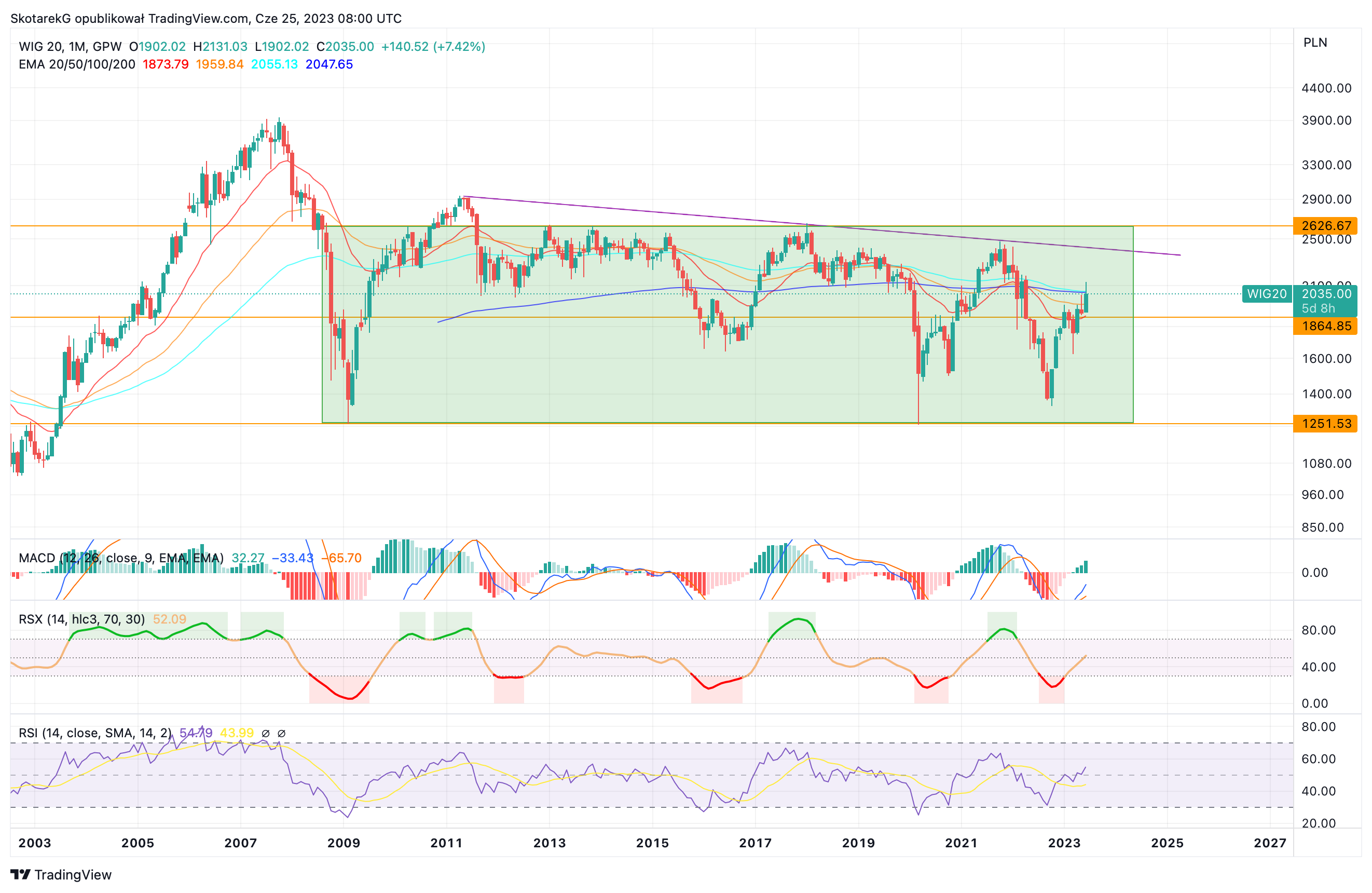Click the second empty-set symbol next to the RSI values

[281, 733]
